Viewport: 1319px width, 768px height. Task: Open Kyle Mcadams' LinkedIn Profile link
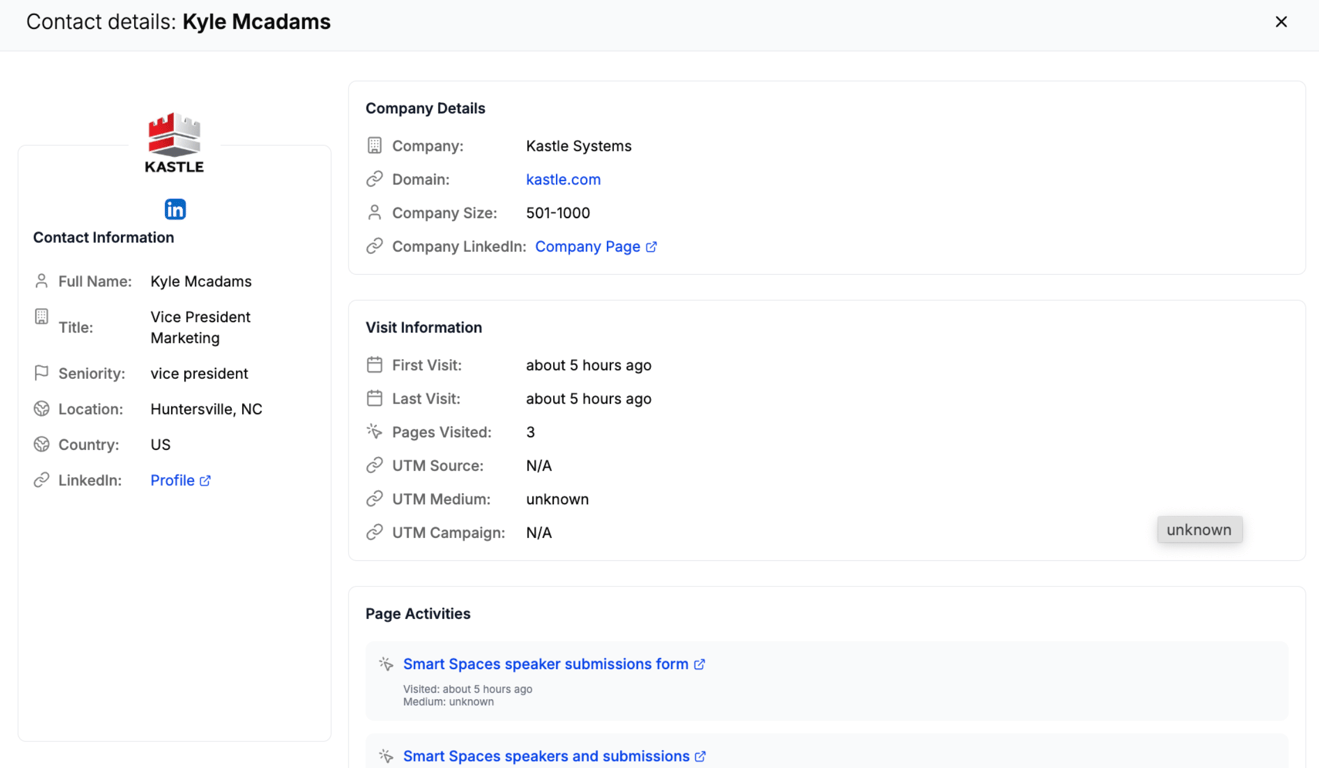click(x=173, y=480)
